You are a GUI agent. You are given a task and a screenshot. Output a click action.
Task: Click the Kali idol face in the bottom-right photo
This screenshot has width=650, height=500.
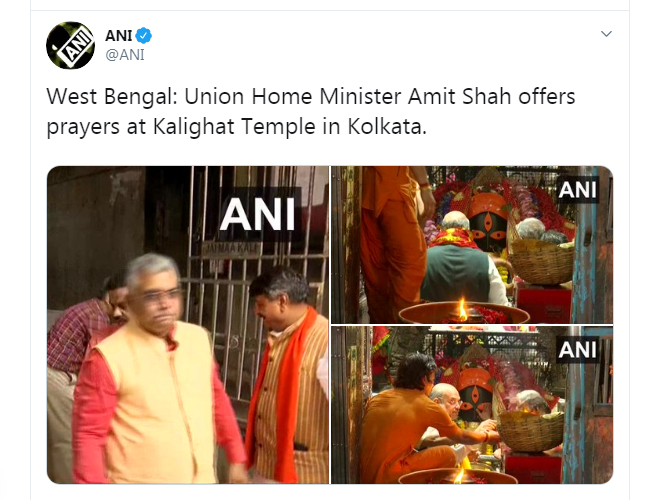click(x=475, y=396)
